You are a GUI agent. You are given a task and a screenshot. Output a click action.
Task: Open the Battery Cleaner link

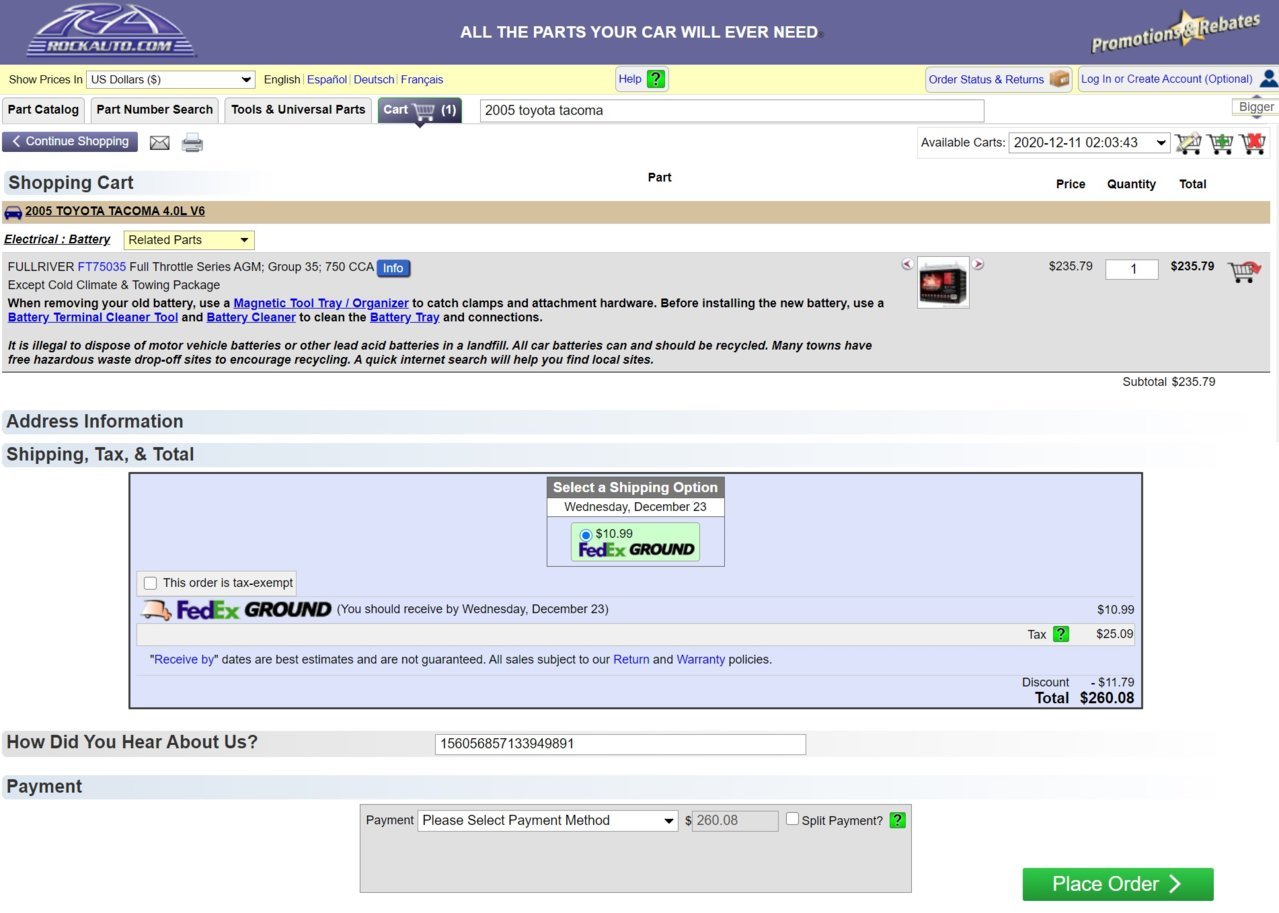[251, 317]
